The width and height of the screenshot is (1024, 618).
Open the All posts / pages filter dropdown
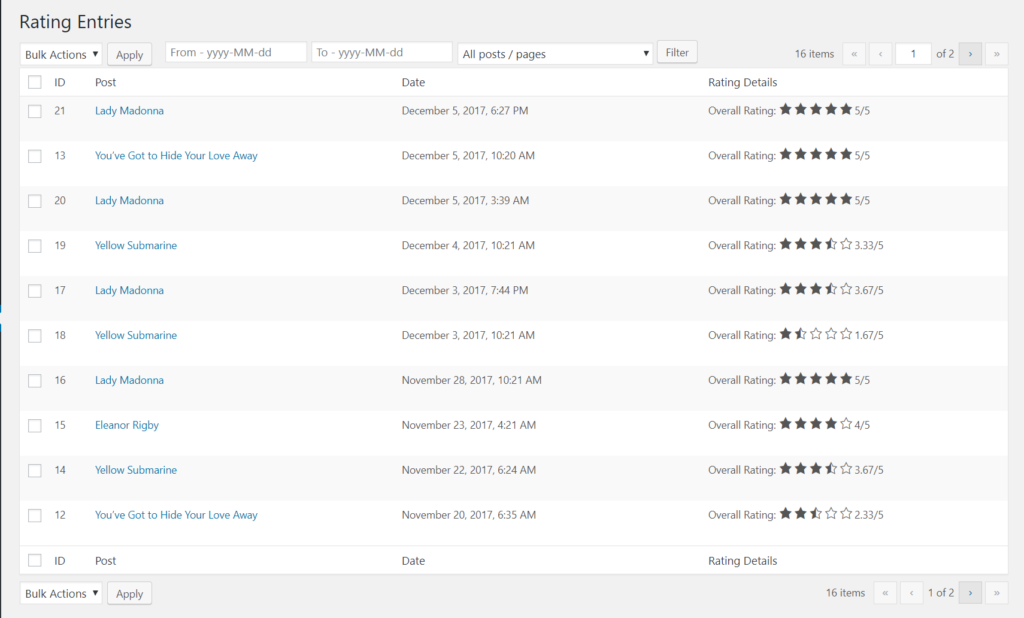555,51
